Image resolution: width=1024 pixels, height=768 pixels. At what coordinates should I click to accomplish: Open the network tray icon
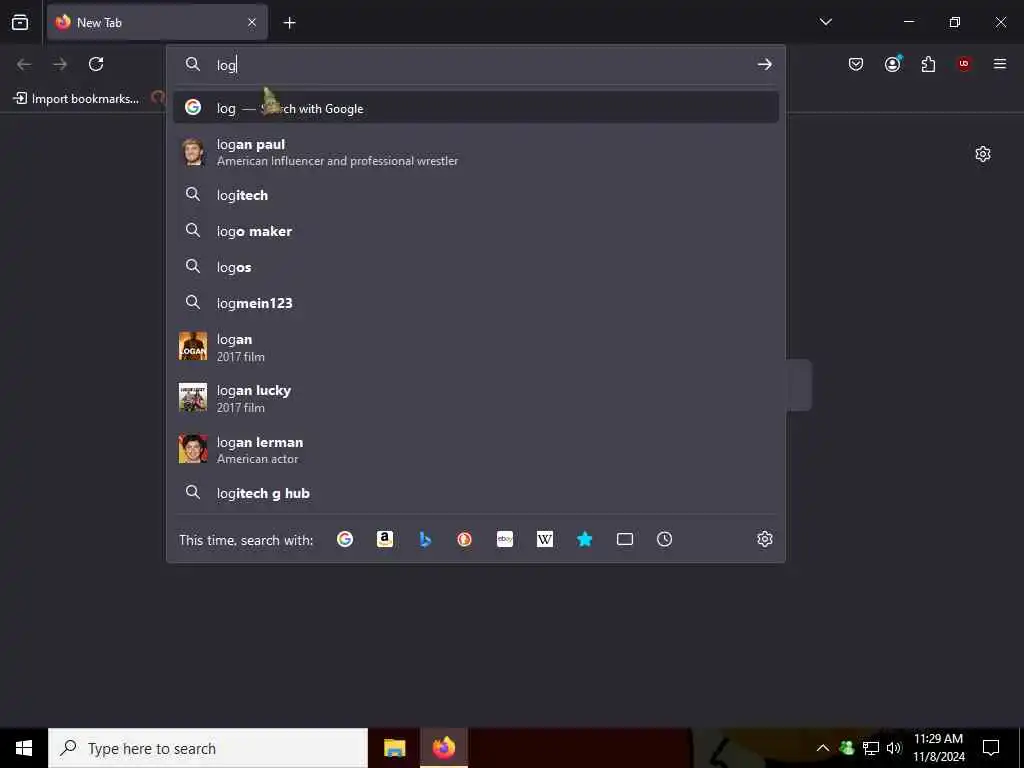(x=871, y=748)
